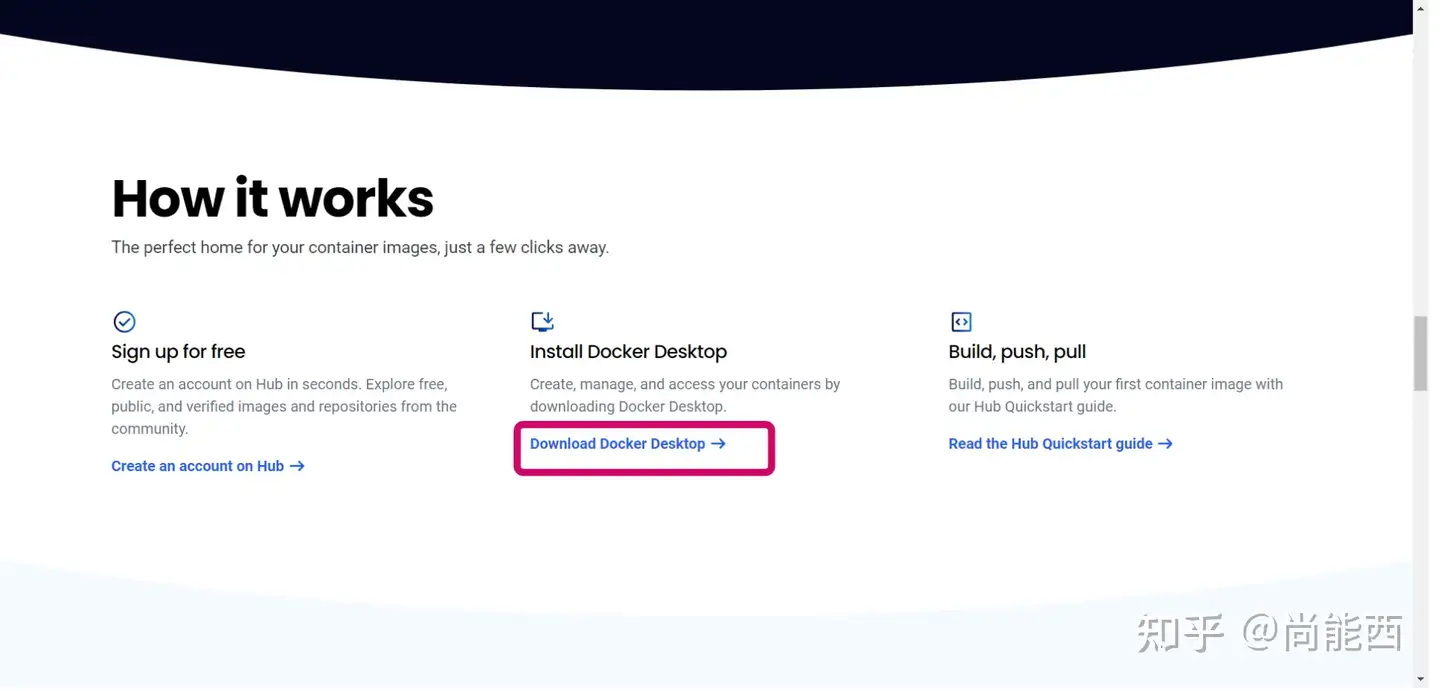Click the Install Docker Desktop title

click(628, 352)
